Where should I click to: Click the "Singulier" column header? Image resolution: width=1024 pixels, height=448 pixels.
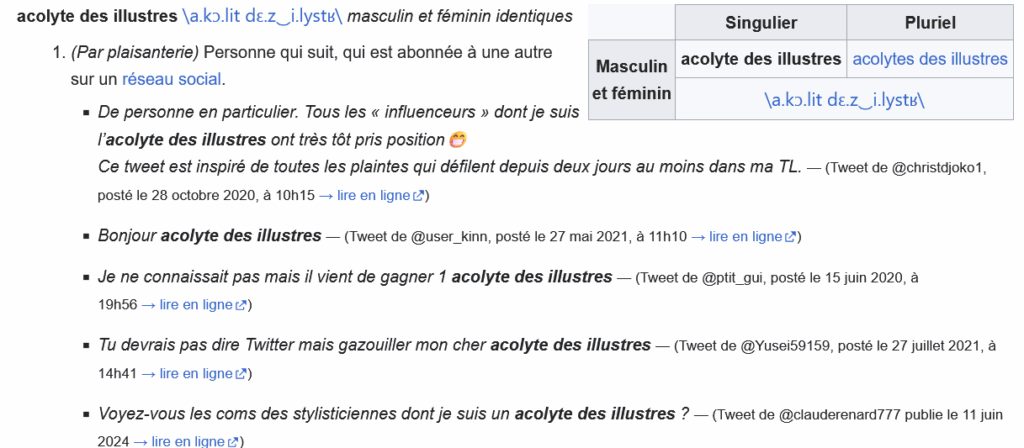(x=760, y=21)
